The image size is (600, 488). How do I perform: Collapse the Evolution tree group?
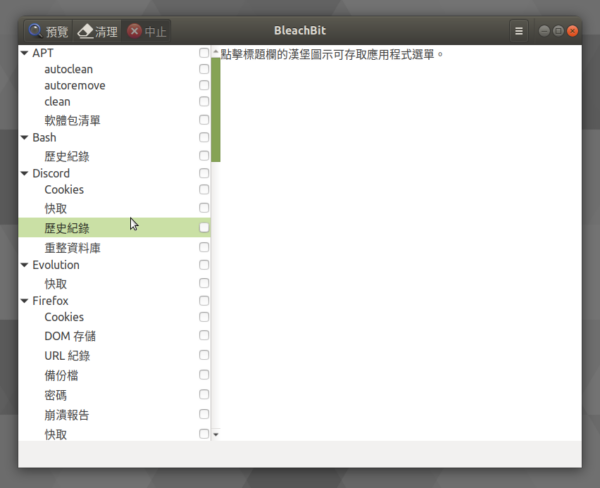[24, 265]
